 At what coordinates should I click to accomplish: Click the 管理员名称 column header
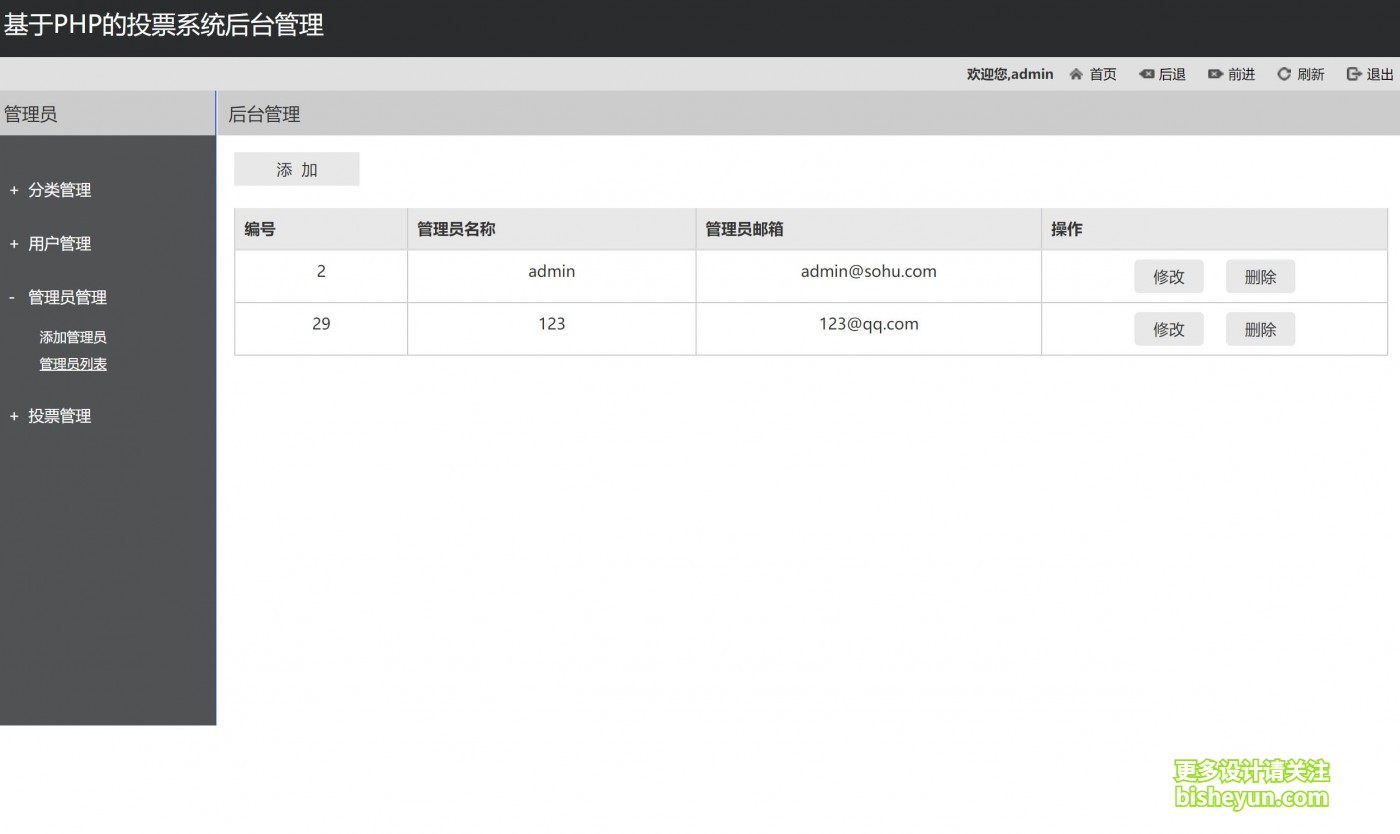pyautogui.click(x=552, y=229)
